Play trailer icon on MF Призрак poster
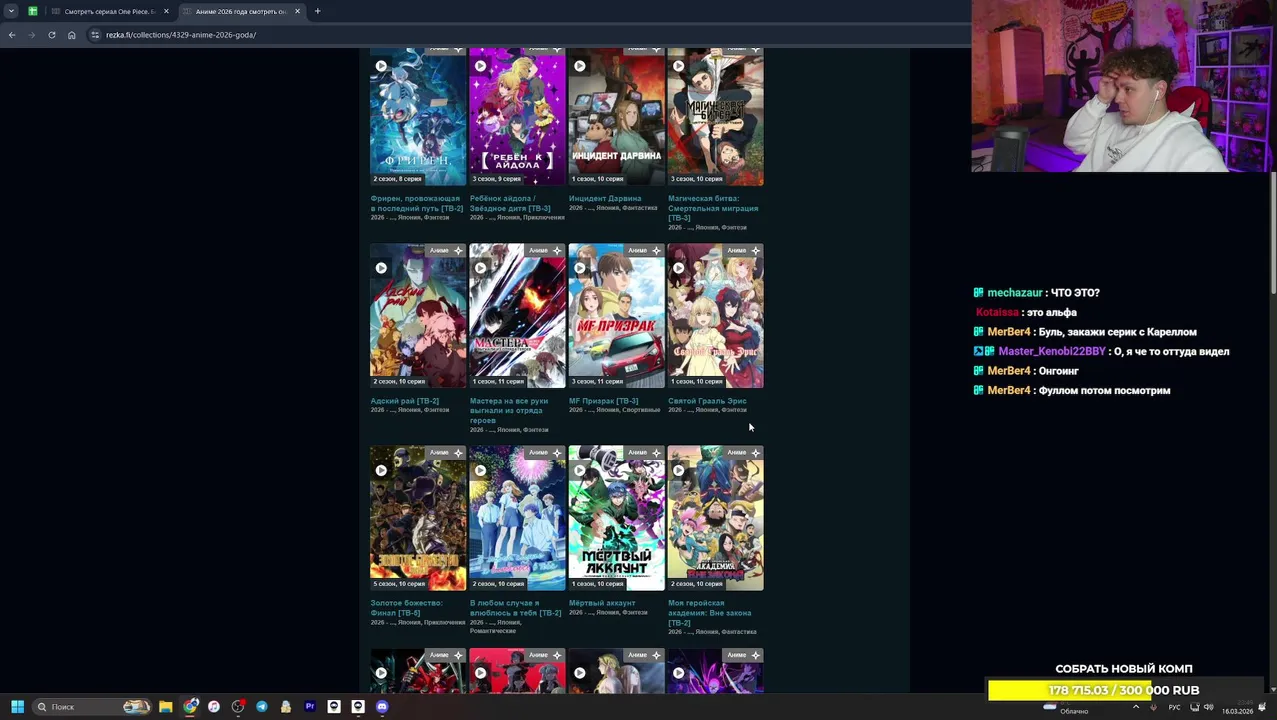Image resolution: width=1277 pixels, height=720 pixels. (579, 268)
